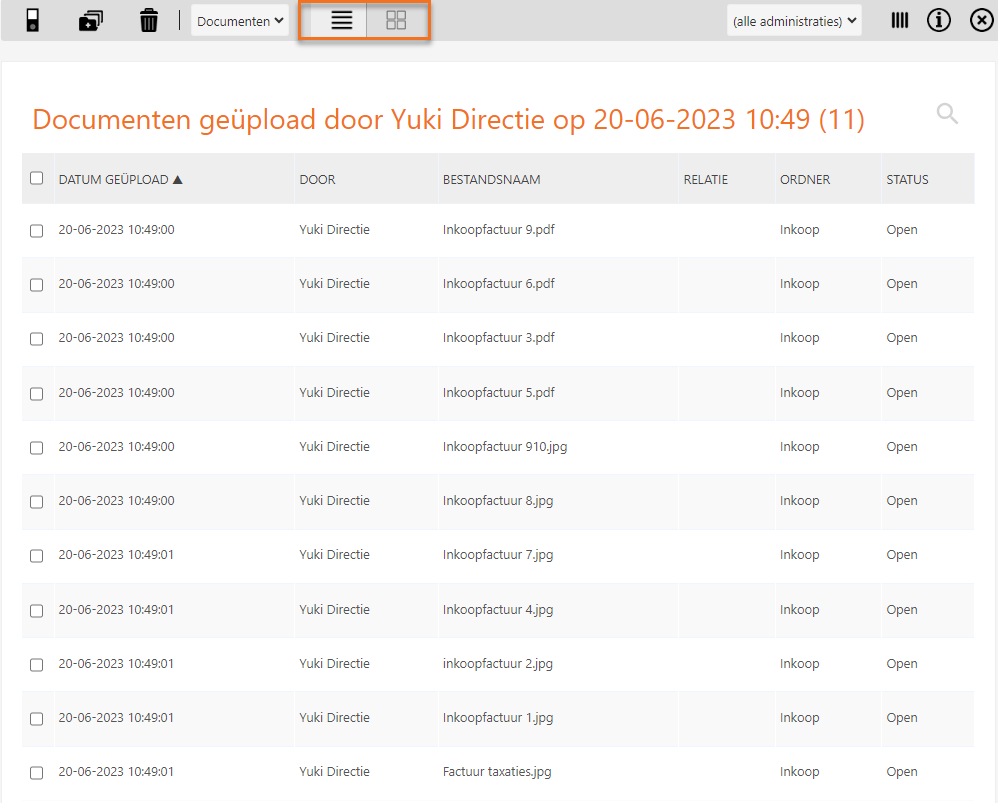Close the documents panel with X icon
998x803 pixels.
point(981,20)
